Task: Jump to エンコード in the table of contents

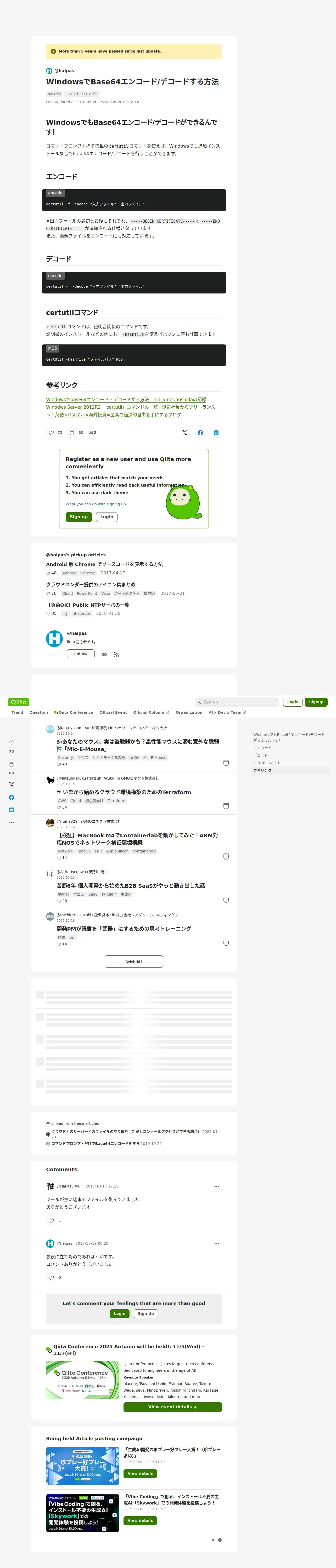Action: (262, 747)
